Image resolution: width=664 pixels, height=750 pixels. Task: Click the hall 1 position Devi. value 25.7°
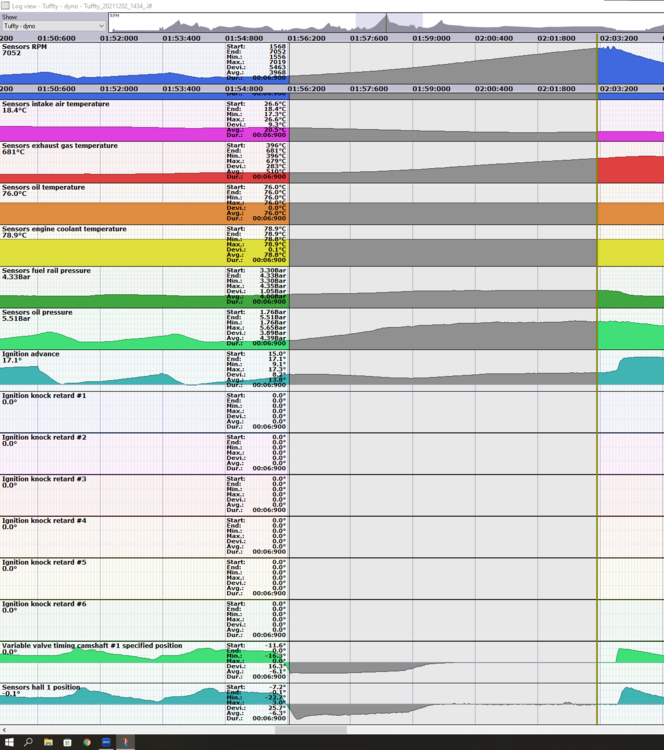[277, 707]
